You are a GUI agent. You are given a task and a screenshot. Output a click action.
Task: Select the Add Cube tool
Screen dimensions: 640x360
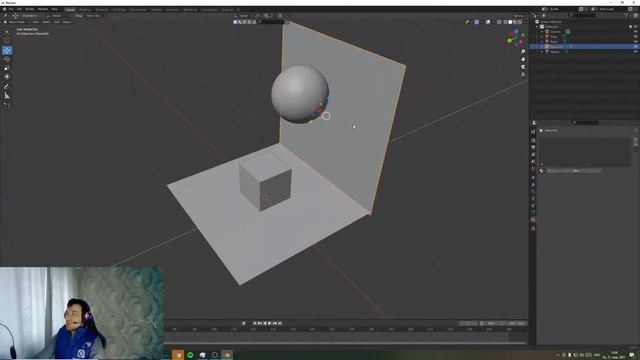click(x=7, y=105)
